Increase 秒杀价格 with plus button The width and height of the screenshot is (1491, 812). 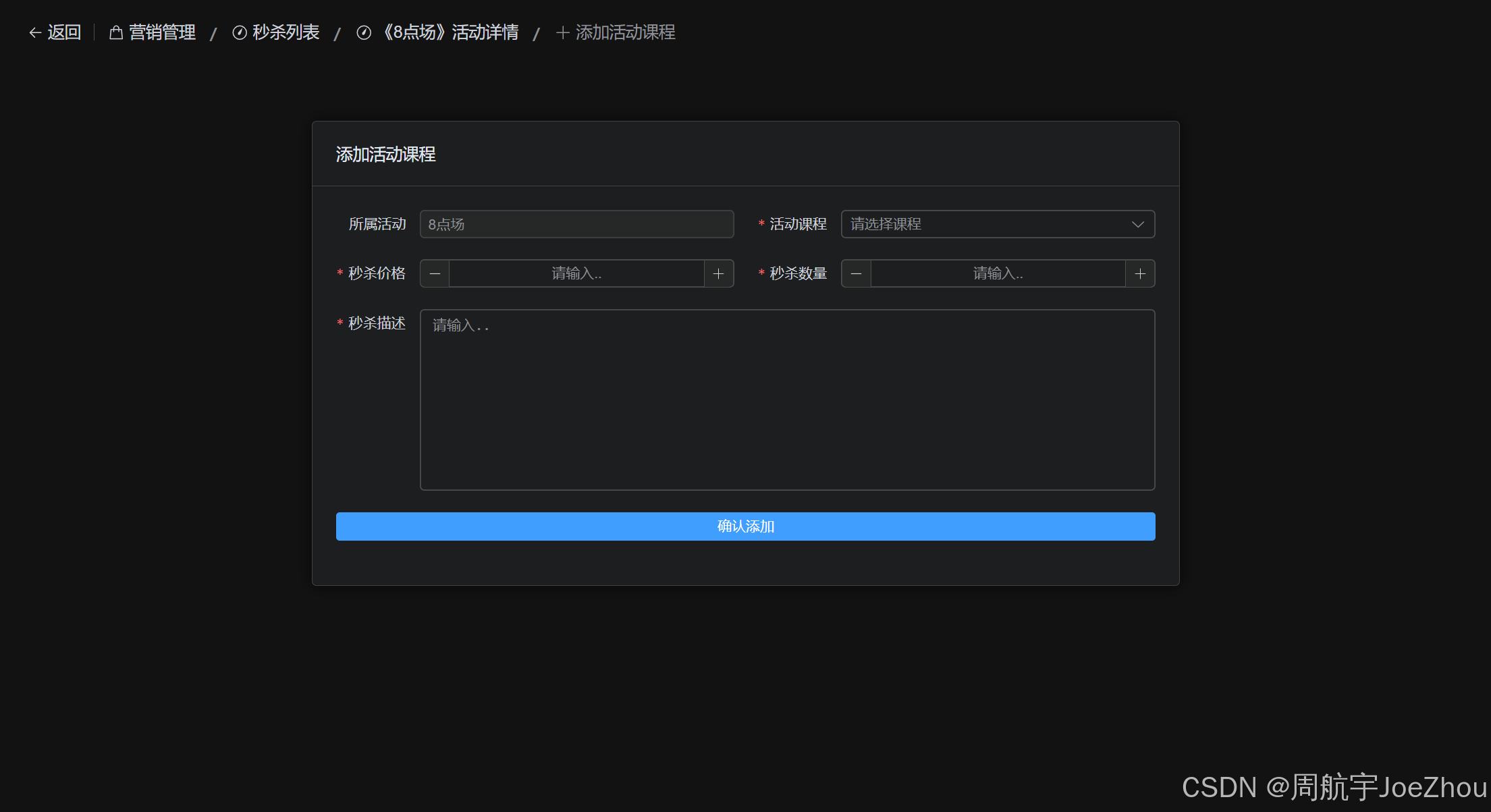pyautogui.click(x=719, y=273)
